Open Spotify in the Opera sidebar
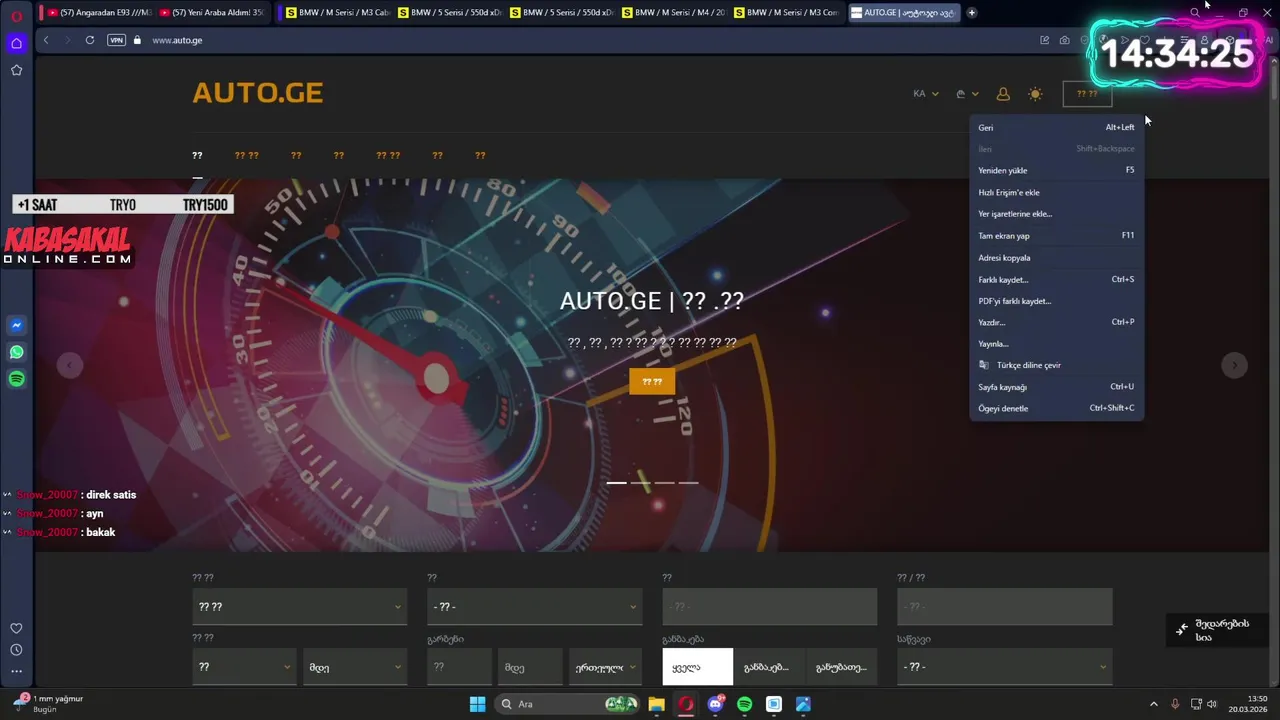The image size is (1280, 720). point(16,379)
